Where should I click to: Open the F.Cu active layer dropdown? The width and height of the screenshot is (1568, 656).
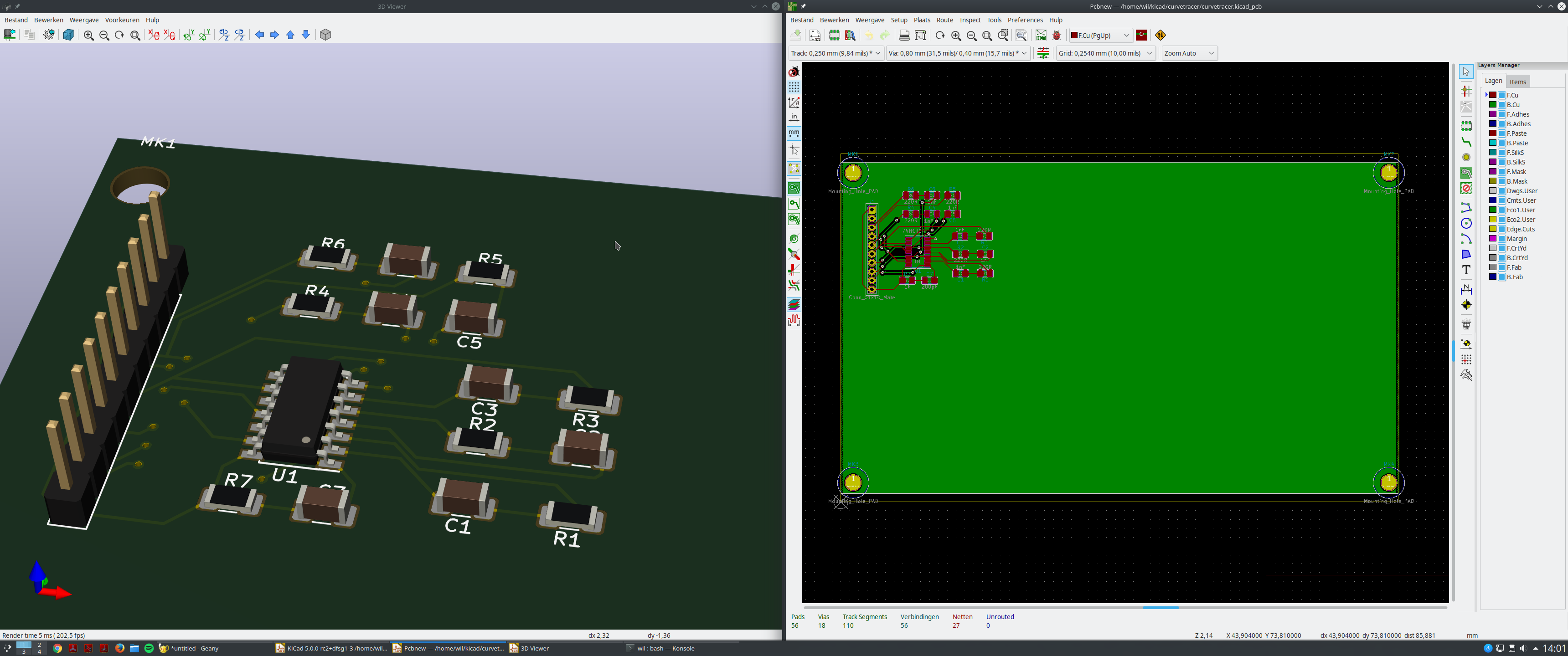pos(1100,35)
